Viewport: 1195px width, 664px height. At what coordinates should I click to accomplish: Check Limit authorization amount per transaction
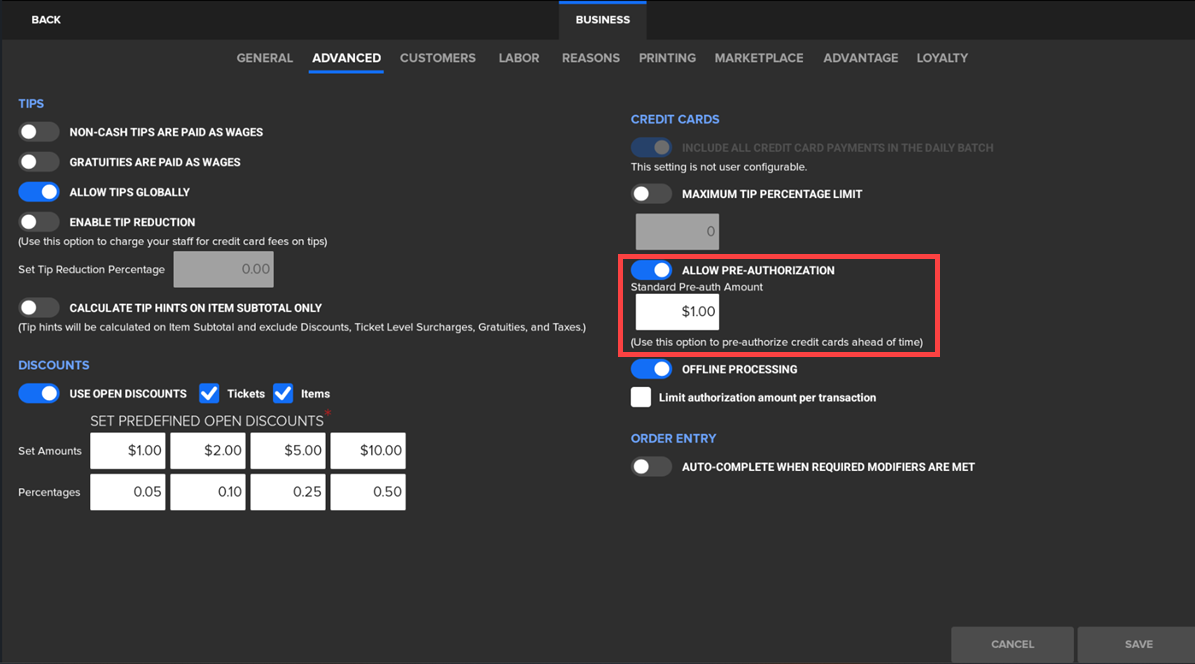coord(641,398)
